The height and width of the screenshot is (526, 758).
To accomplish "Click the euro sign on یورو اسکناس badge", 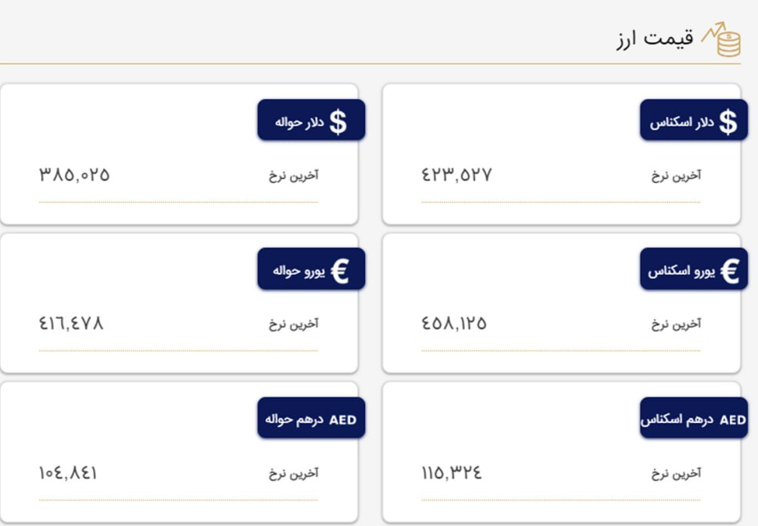I will tap(730, 271).
